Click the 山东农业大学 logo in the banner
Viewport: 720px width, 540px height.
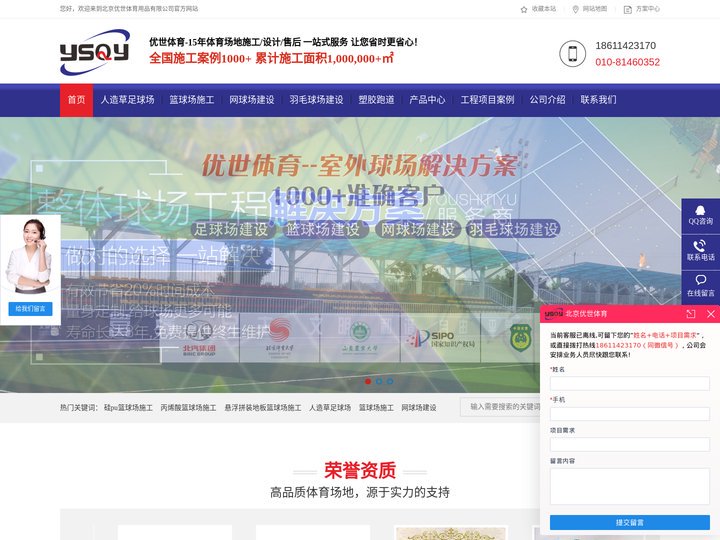(x=360, y=338)
